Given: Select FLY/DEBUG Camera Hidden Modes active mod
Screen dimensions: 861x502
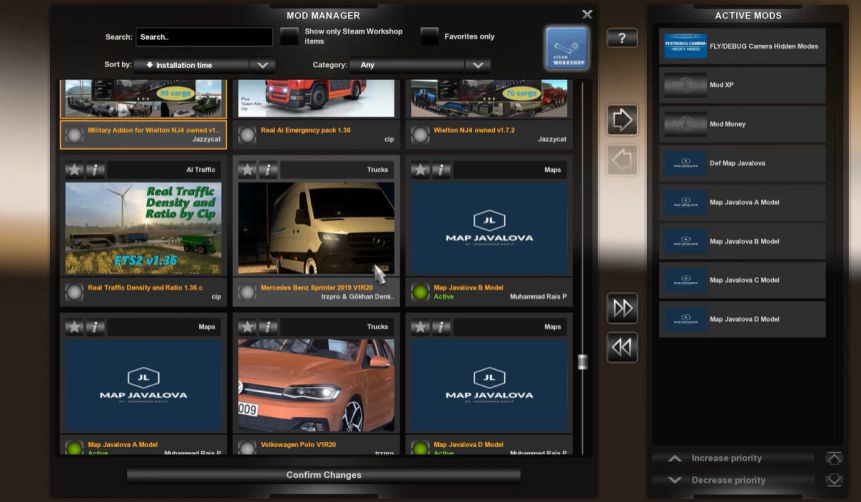Looking at the screenshot, I should (742, 46).
